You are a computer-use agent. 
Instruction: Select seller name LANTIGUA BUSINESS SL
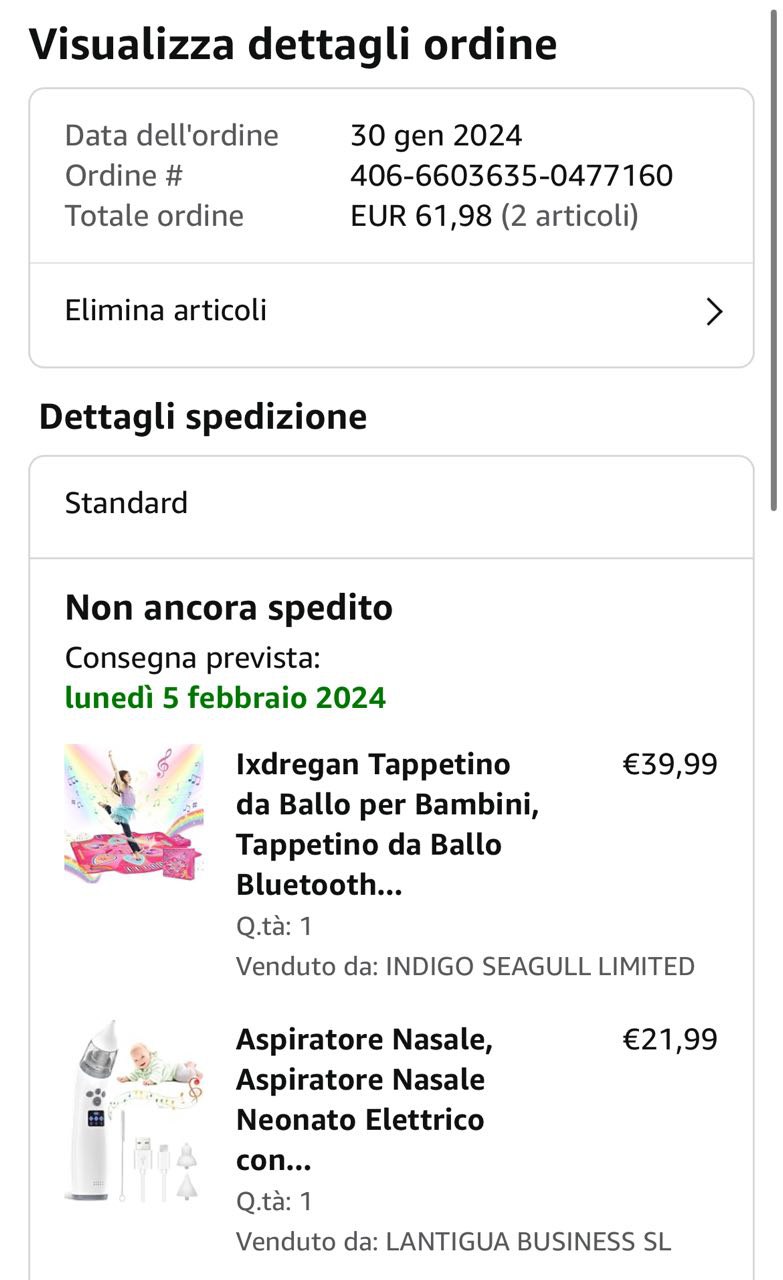pyautogui.click(x=528, y=1242)
